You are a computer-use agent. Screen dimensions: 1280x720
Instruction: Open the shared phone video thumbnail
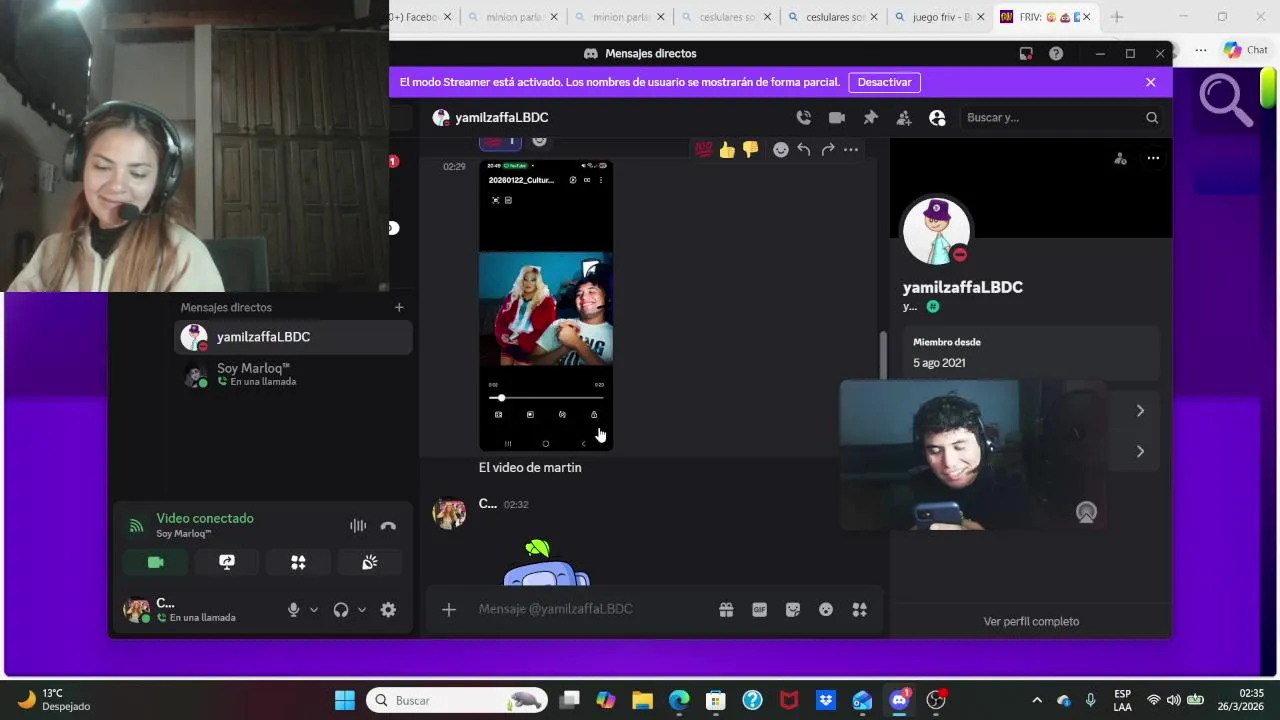point(546,305)
